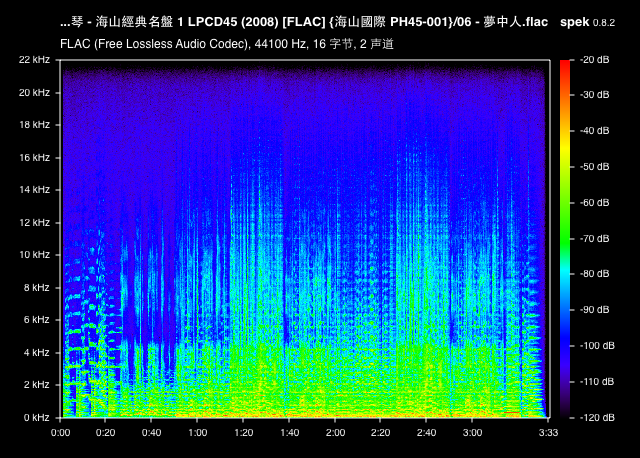Click the 0:00 time axis label
The image size is (640, 458).
[x=60, y=432]
